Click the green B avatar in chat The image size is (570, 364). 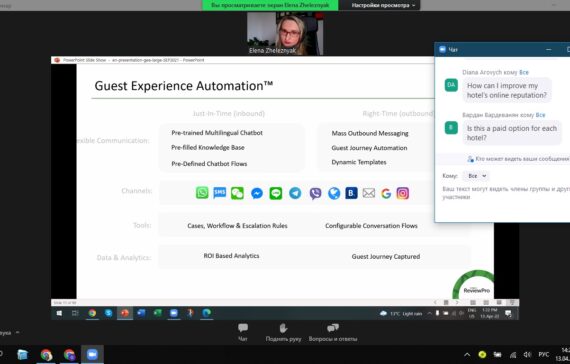tap(451, 128)
